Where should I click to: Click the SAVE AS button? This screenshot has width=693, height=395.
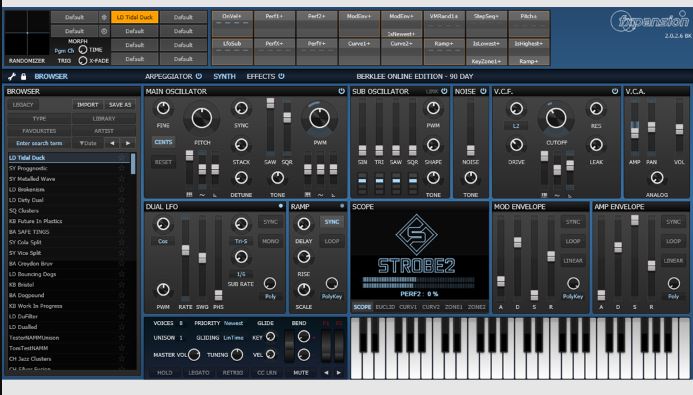(x=120, y=105)
